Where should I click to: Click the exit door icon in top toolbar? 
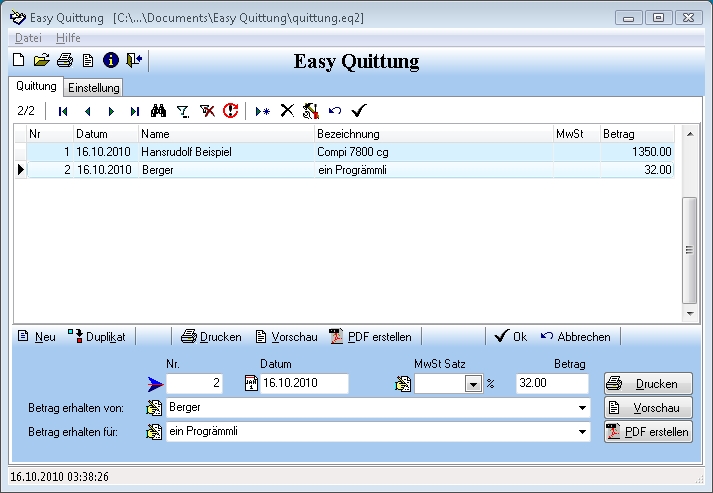pos(134,60)
